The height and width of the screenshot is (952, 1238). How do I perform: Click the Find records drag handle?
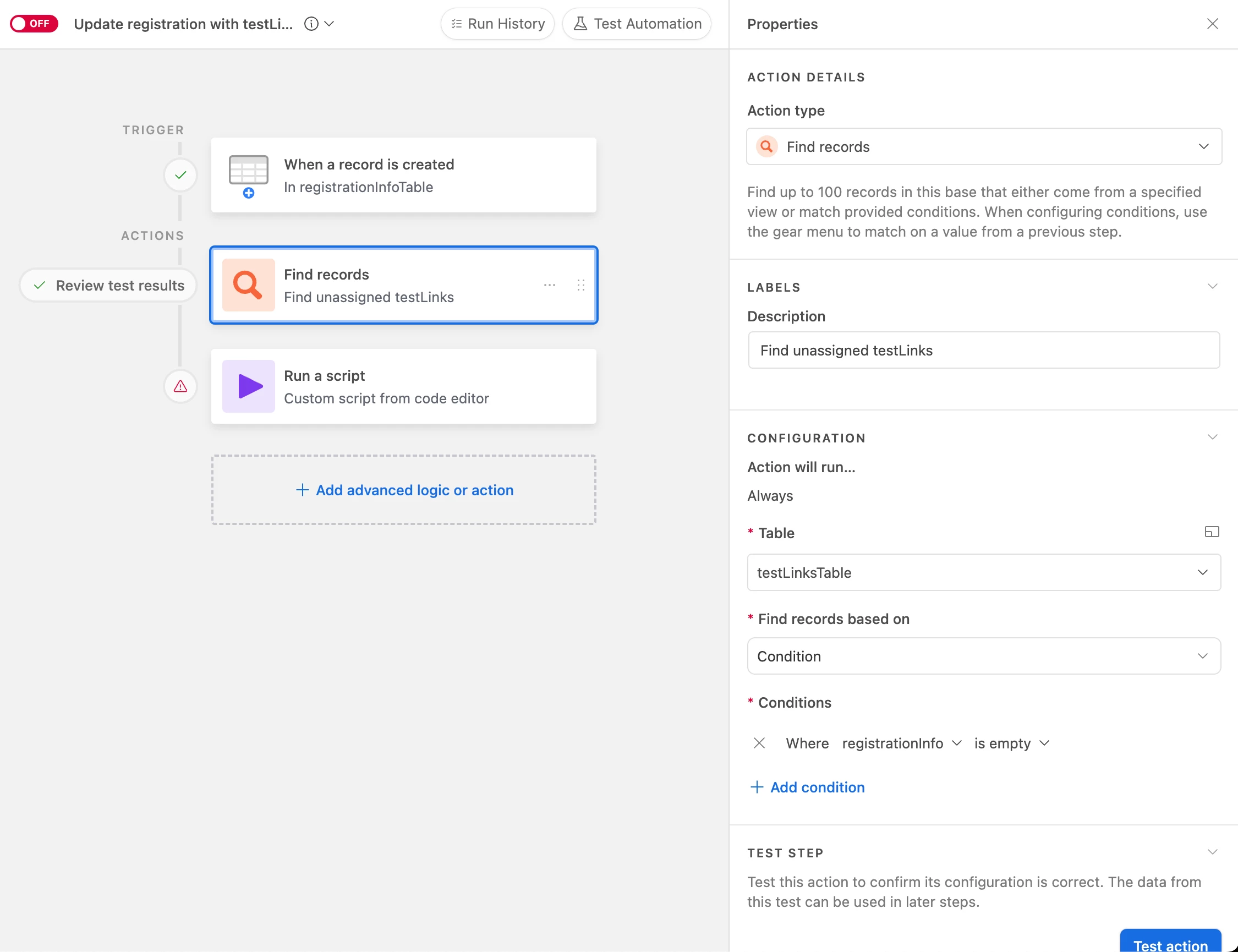click(580, 285)
